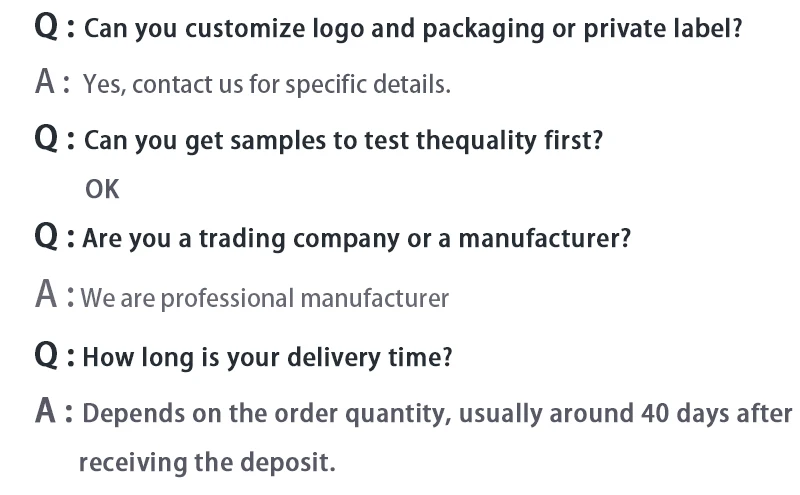
Task: Click the "A :" label before "We are professional"
Action: click(x=54, y=296)
